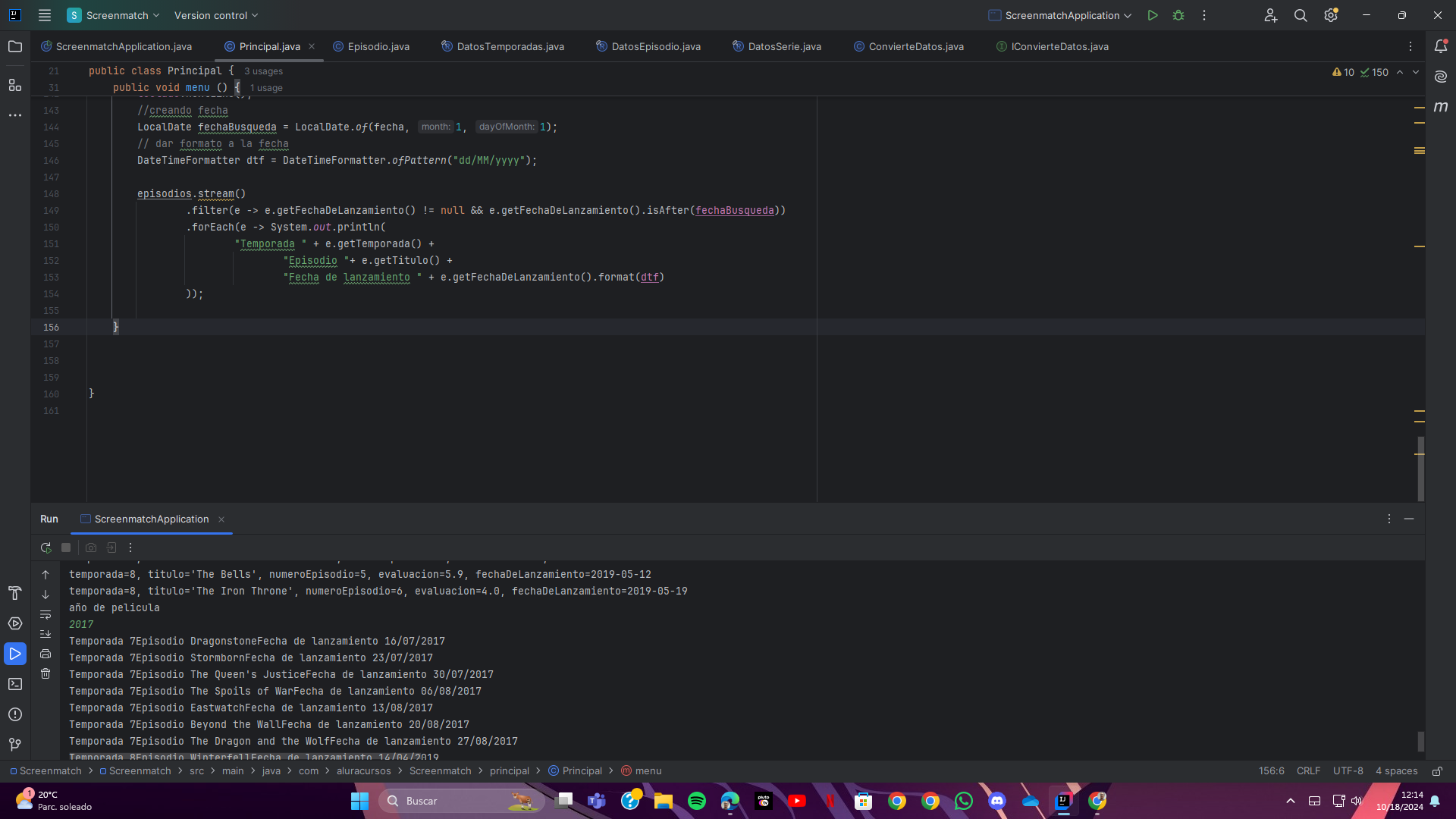The width and height of the screenshot is (1456, 819).
Task: Toggle scroll to end of console
Action: pos(45,634)
